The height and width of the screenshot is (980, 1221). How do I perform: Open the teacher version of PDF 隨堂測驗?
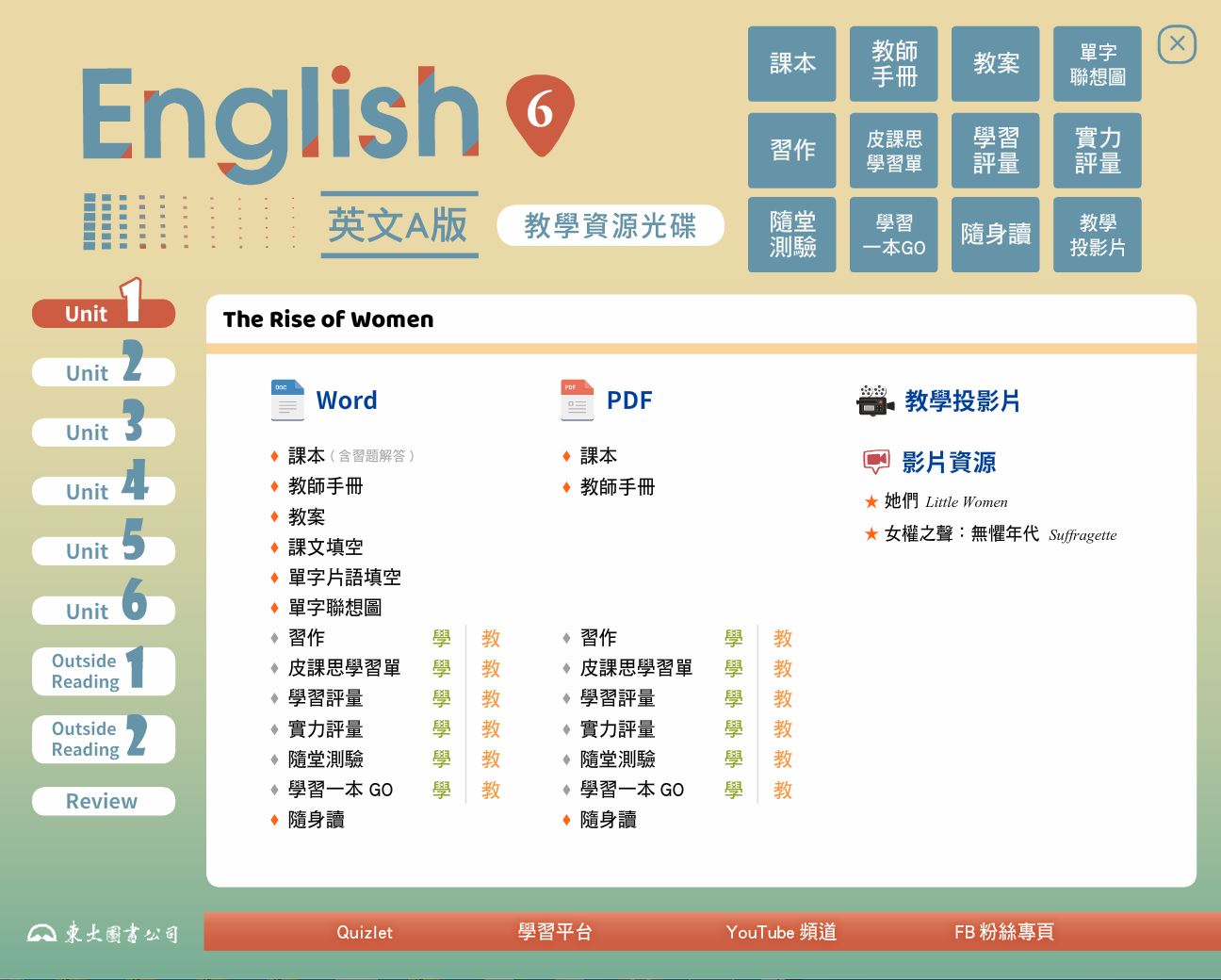coord(782,759)
